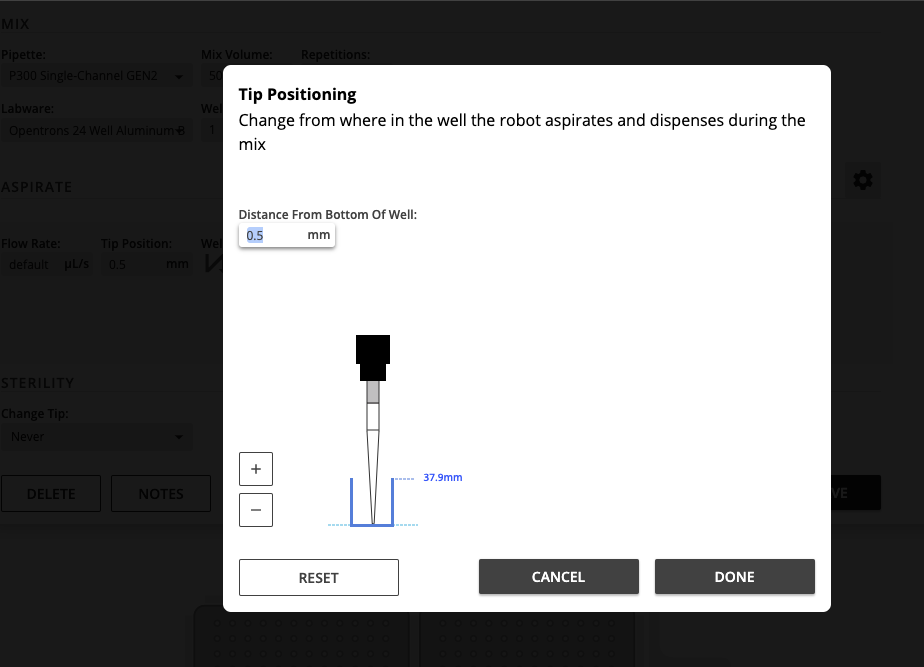Confirm tip positioning with DONE
Viewport: 924px width, 667px height.
tap(734, 577)
